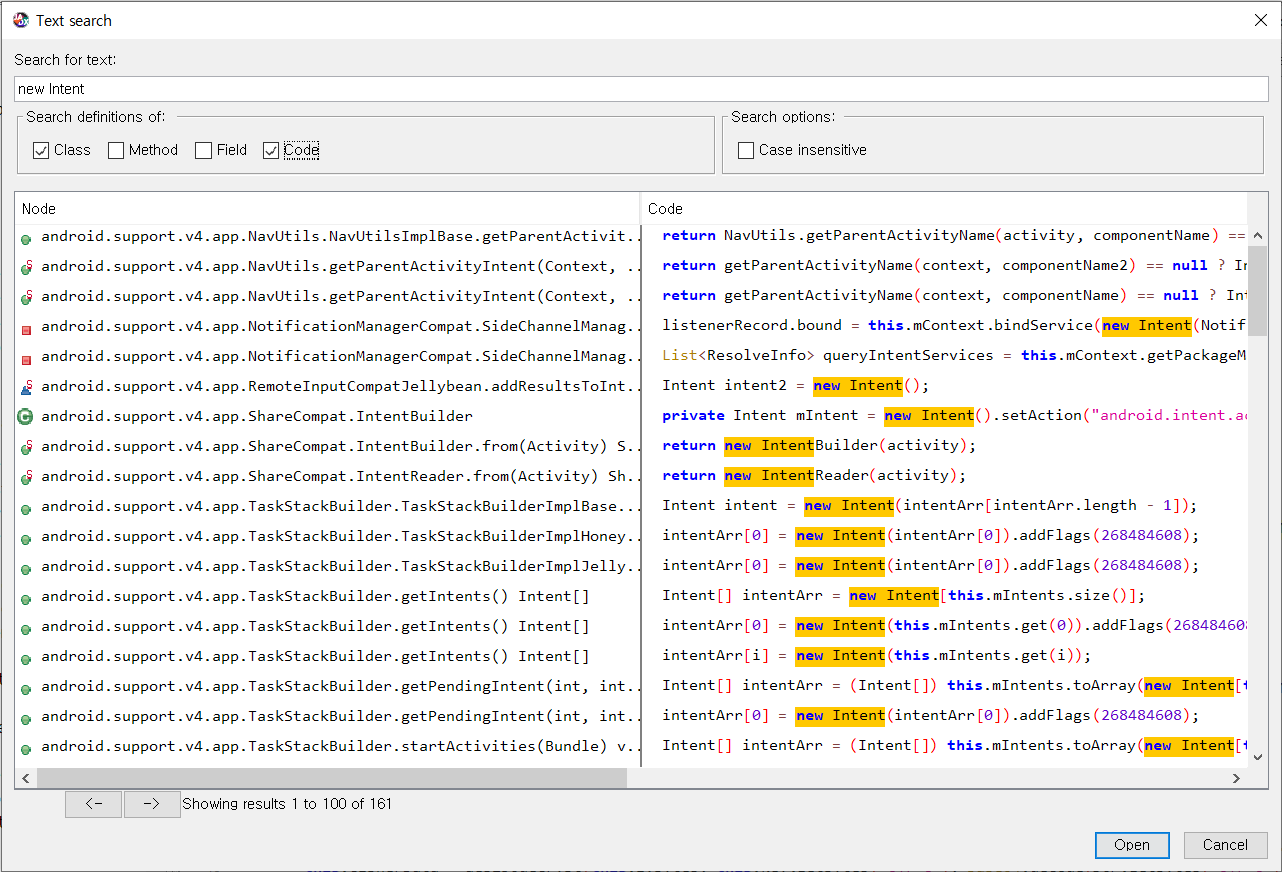Click the jadx app icon in title bar
Image resolution: width=1282 pixels, height=872 pixels.
pos(21,20)
